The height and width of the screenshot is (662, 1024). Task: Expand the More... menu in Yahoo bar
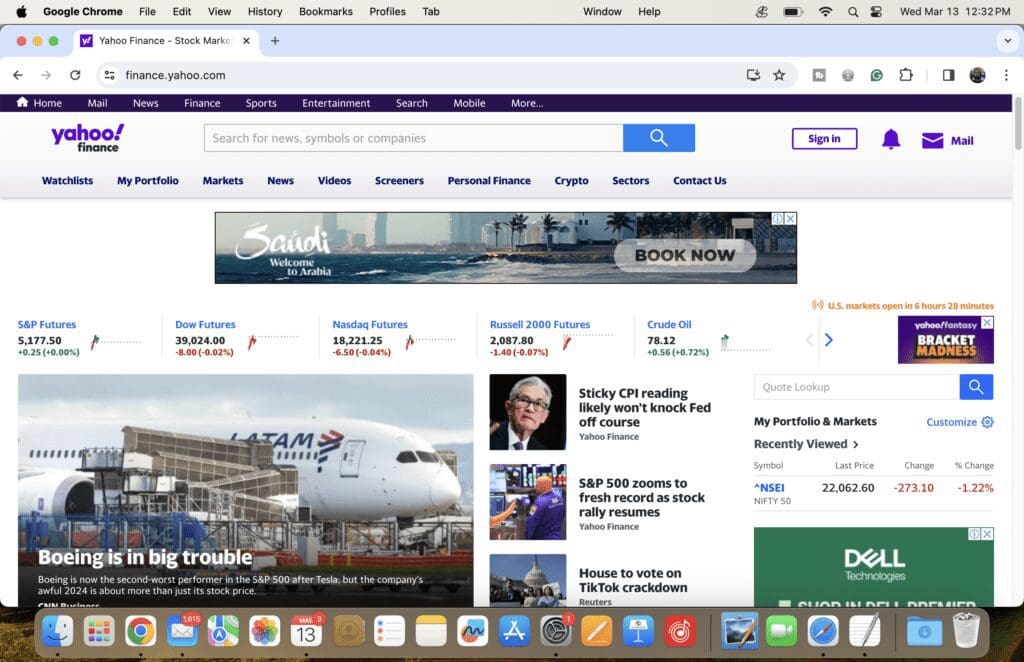pyautogui.click(x=527, y=103)
